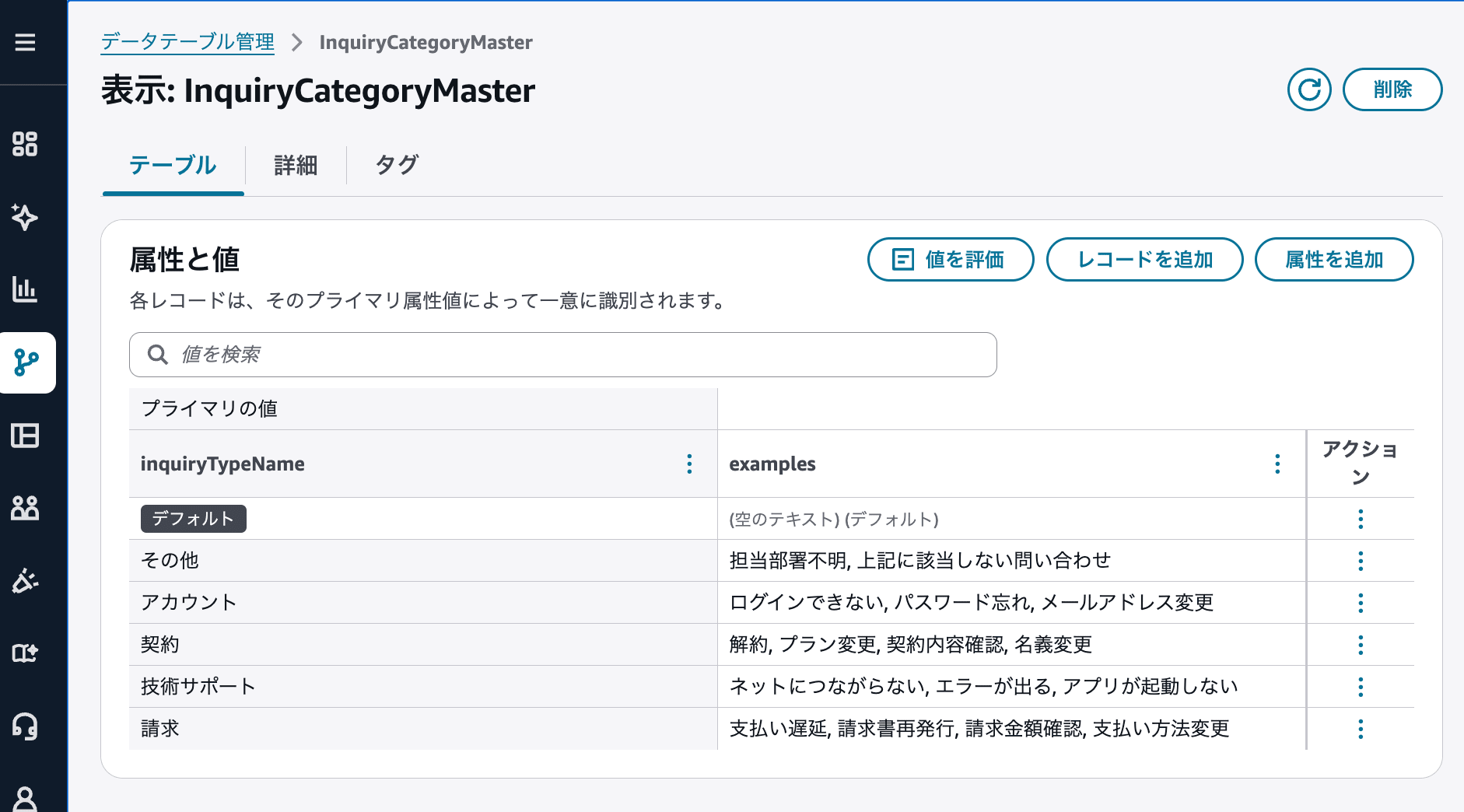Click the アクション column header
1464x812 pixels.
[x=1361, y=464]
